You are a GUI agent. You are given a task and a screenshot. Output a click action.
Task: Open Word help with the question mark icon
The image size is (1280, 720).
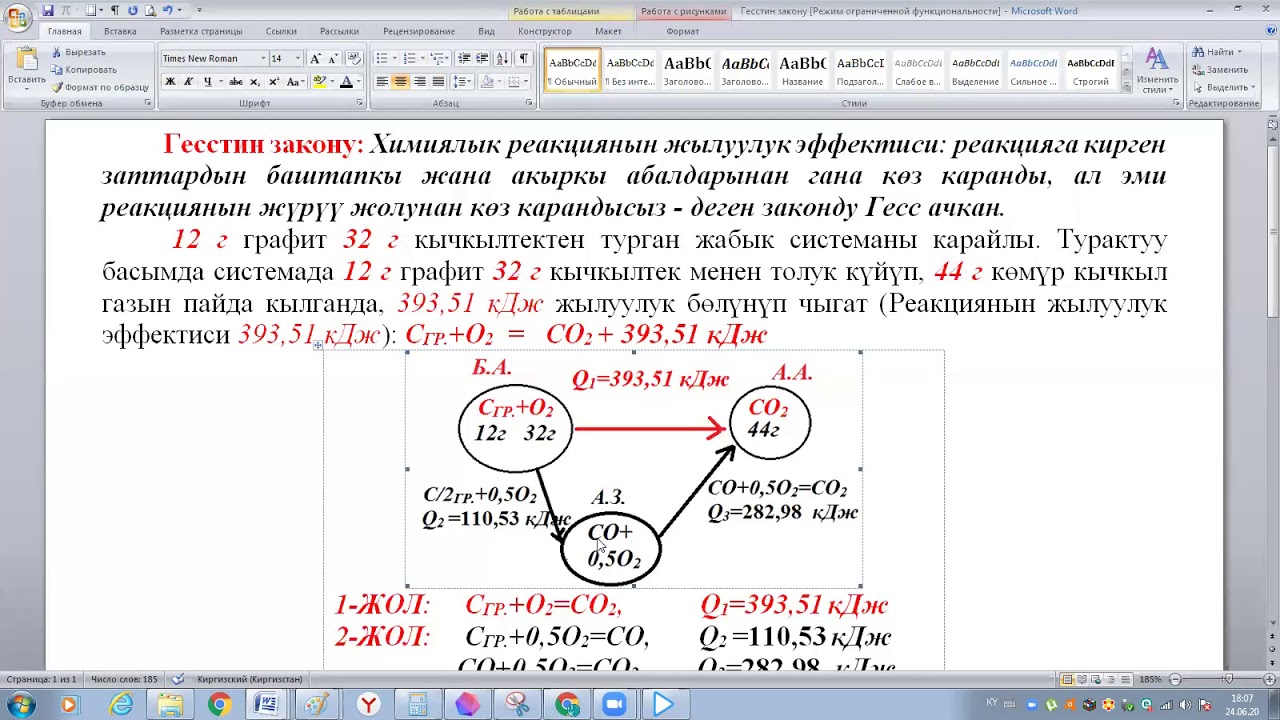[x=1271, y=31]
